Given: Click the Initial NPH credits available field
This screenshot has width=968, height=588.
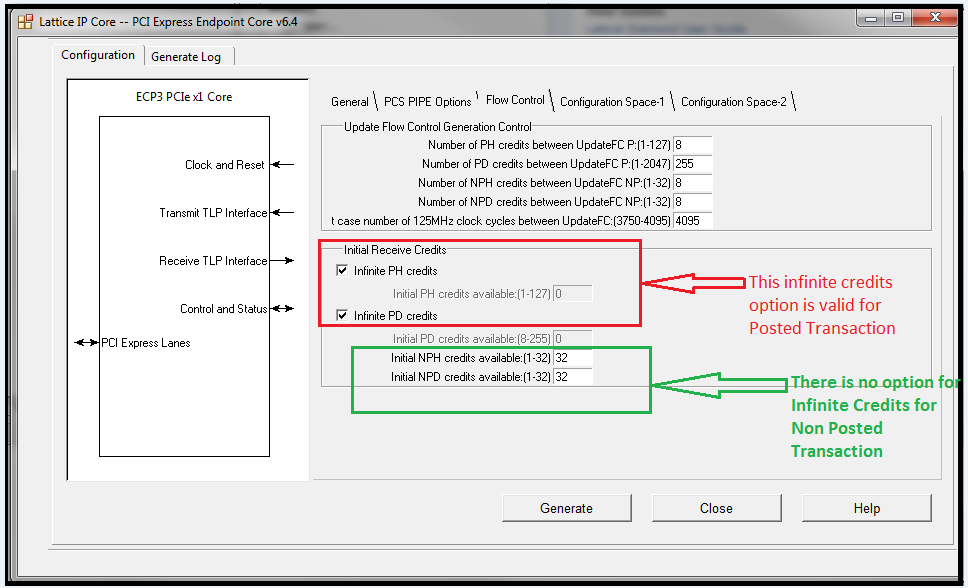Looking at the screenshot, I should [x=573, y=358].
